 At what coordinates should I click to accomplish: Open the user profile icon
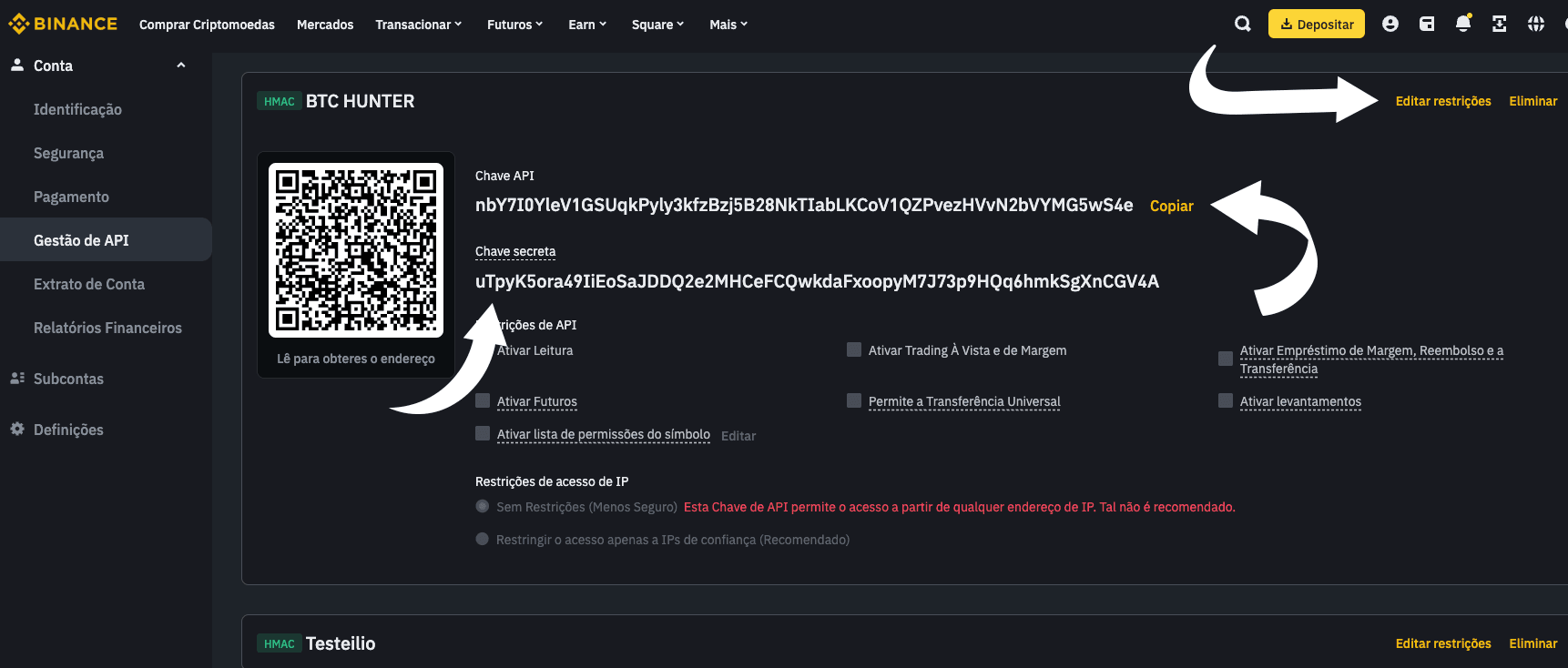(1390, 25)
